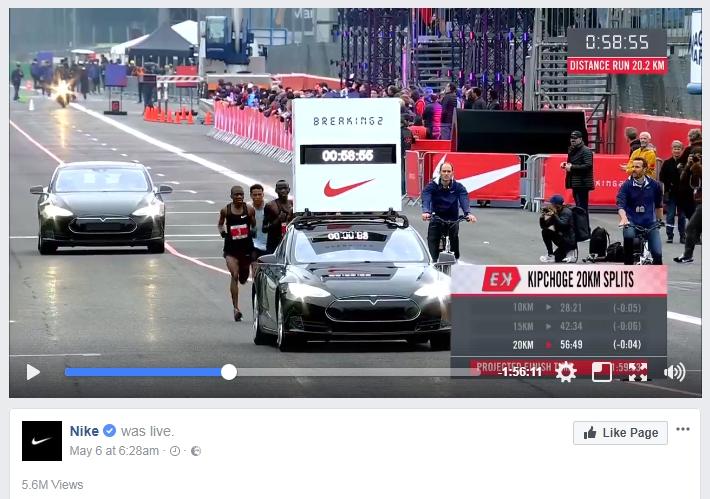The height and width of the screenshot is (499, 710).
Task: Play the Nike live video
Action: click(33, 372)
